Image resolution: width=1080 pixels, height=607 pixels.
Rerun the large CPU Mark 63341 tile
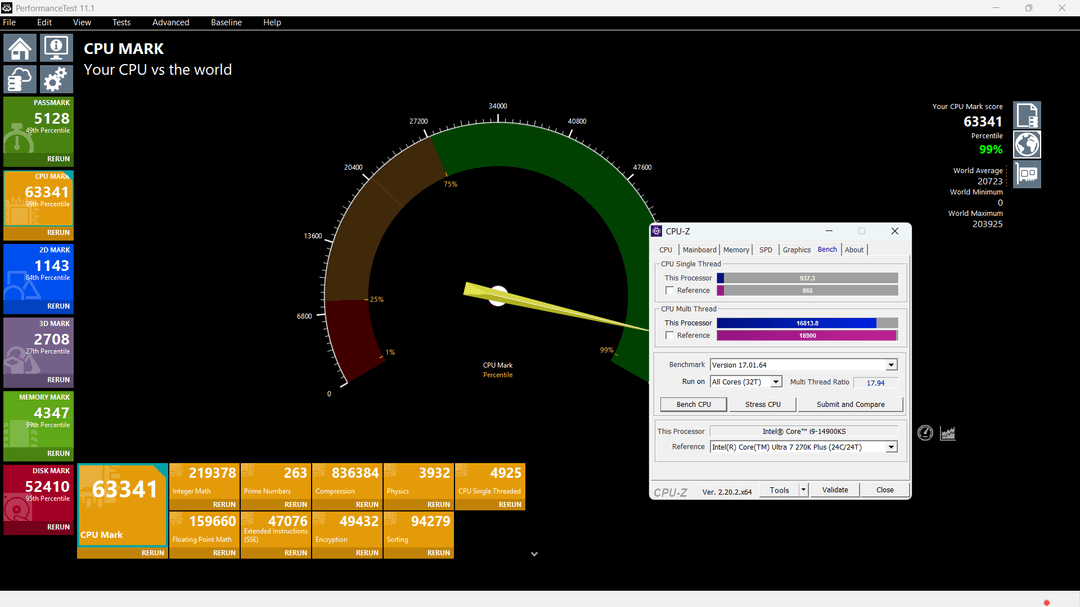(x=153, y=553)
